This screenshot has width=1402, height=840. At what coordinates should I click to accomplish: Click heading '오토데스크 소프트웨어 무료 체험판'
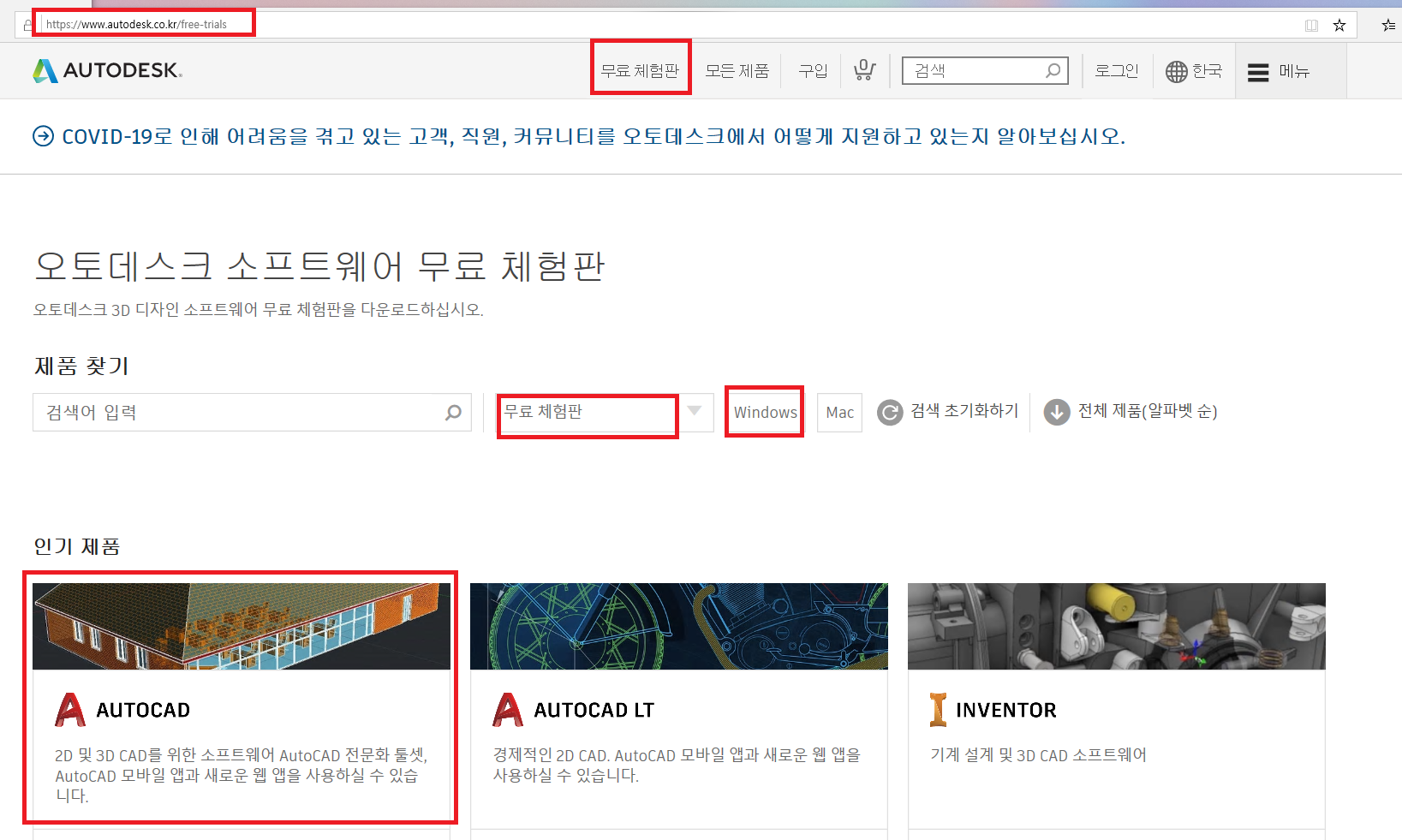tap(319, 266)
